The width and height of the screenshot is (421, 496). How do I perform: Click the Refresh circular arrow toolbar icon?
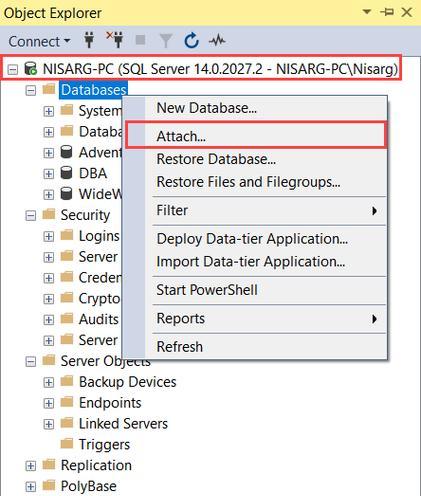tap(192, 41)
